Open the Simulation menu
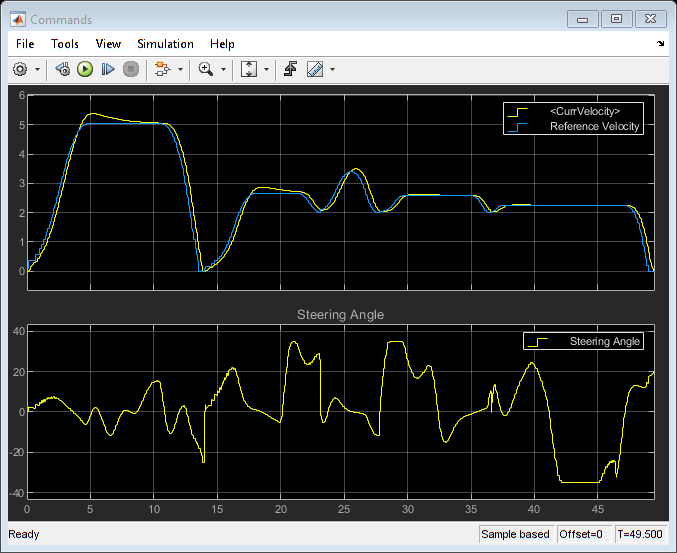The width and height of the screenshot is (677, 553). [x=165, y=44]
